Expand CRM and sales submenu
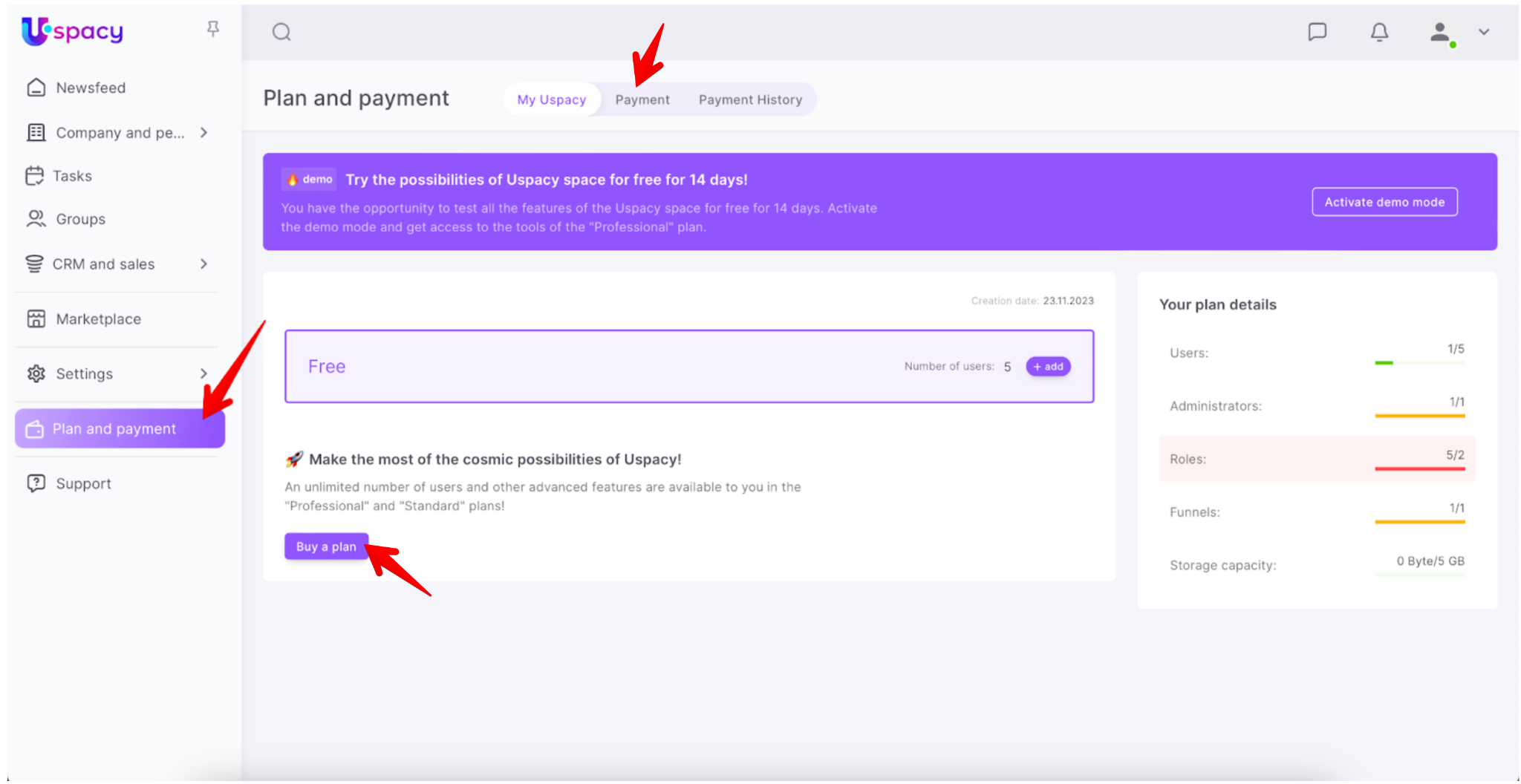The width and height of the screenshot is (1521, 784). click(203, 264)
